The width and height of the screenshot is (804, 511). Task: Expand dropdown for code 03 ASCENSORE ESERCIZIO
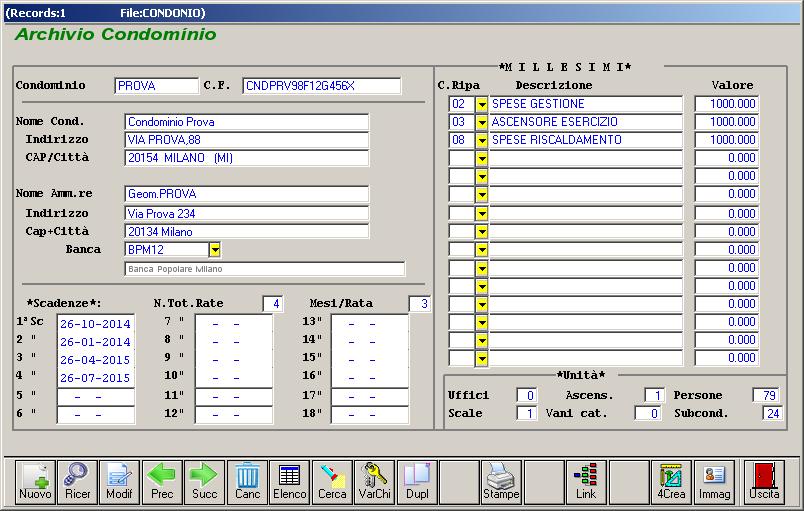point(481,122)
